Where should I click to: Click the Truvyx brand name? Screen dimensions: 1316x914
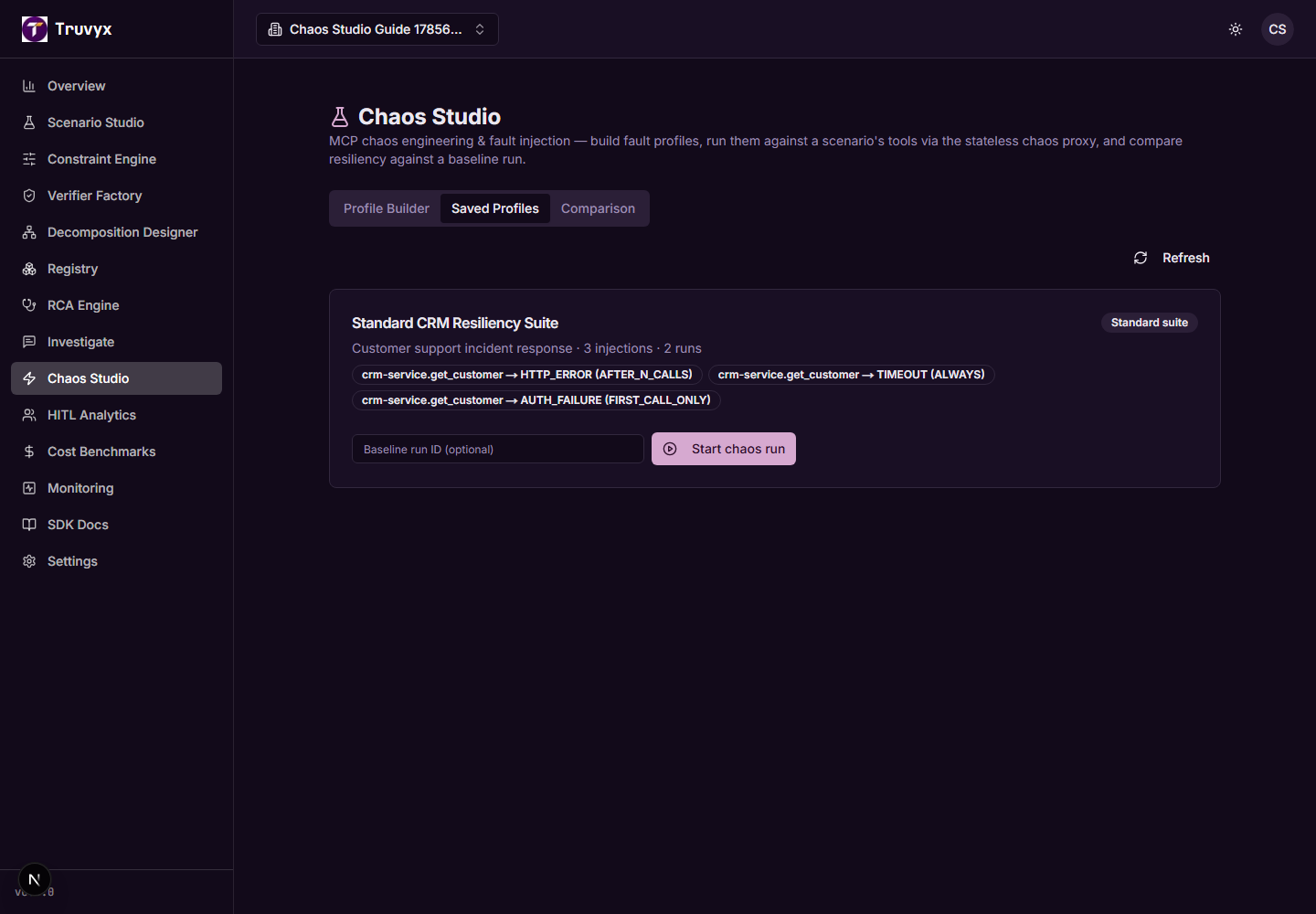(x=83, y=29)
